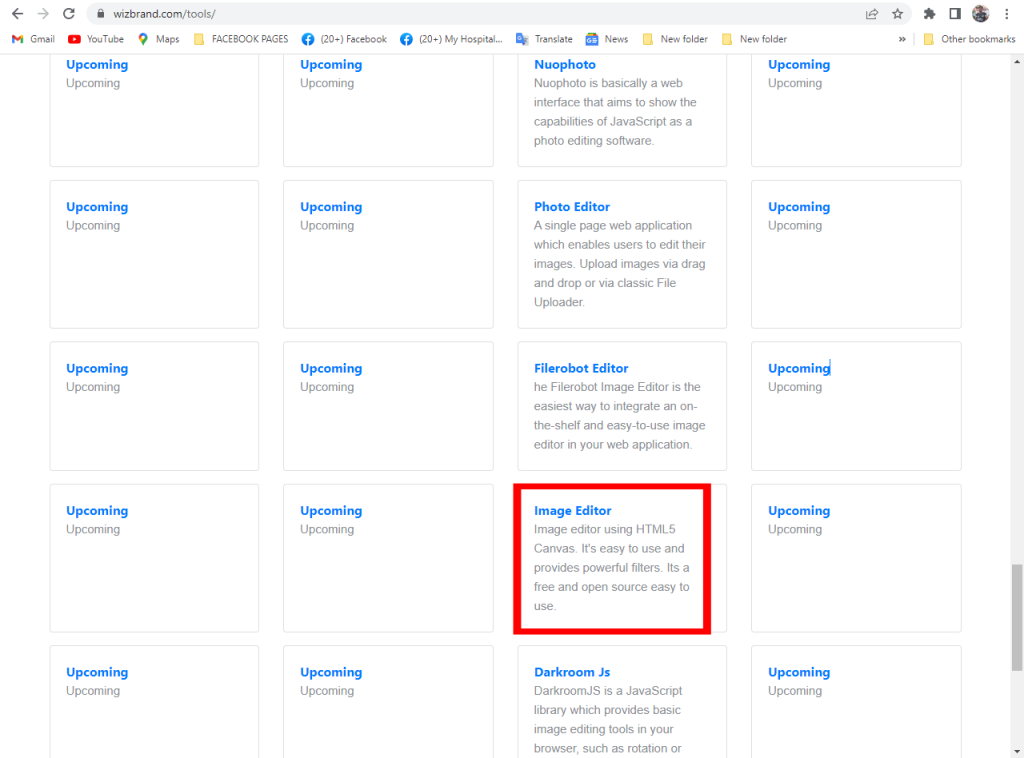The image size is (1024, 758).
Task: Expand hidden bookmarks with double chevron
Action: 902,39
